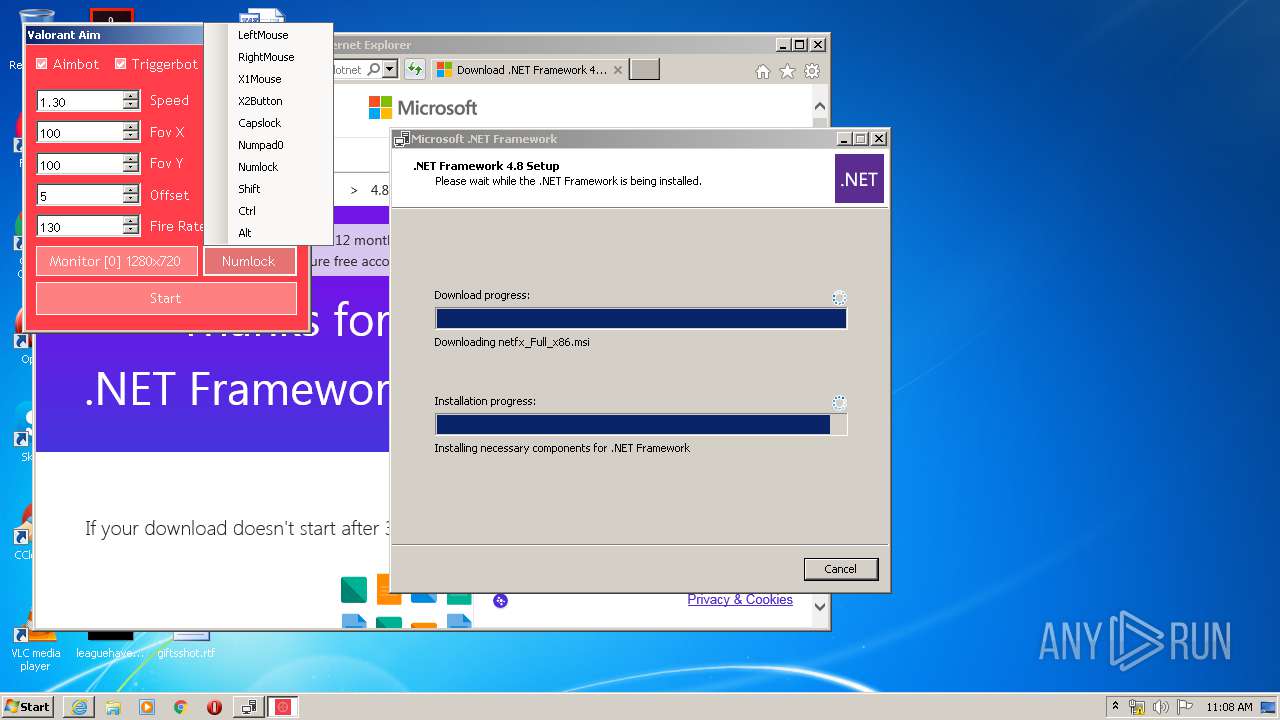
Task: Click the taskbar clock 11:08 AM
Action: 1229,707
